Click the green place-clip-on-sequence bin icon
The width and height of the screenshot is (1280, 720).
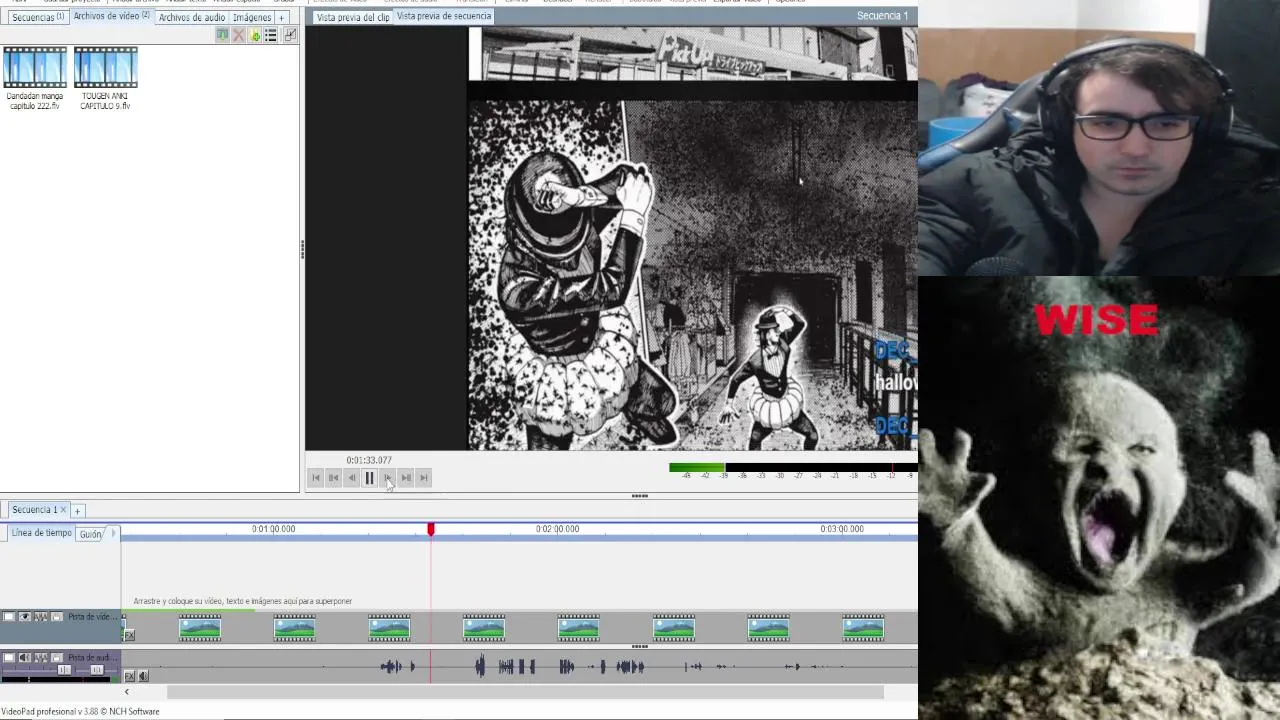[222, 35]
